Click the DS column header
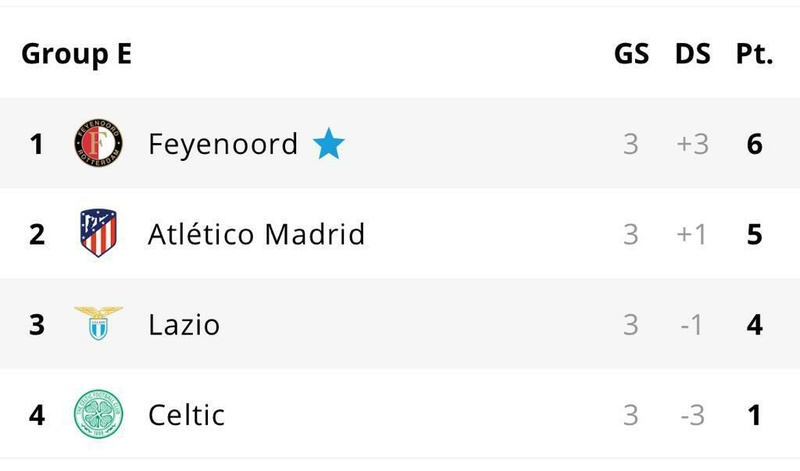This screenshot has height=471, width=800. 692,54
